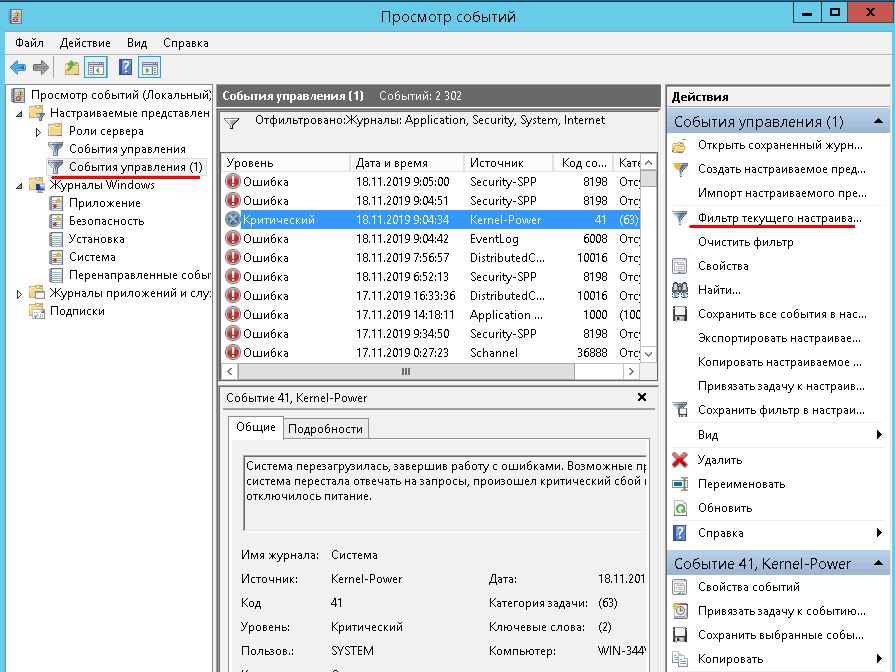This screenshot has height=672, width=895.
Task: Click the filter funnel icon above event list
Action: pyautogui.click(x=232, y=124)
